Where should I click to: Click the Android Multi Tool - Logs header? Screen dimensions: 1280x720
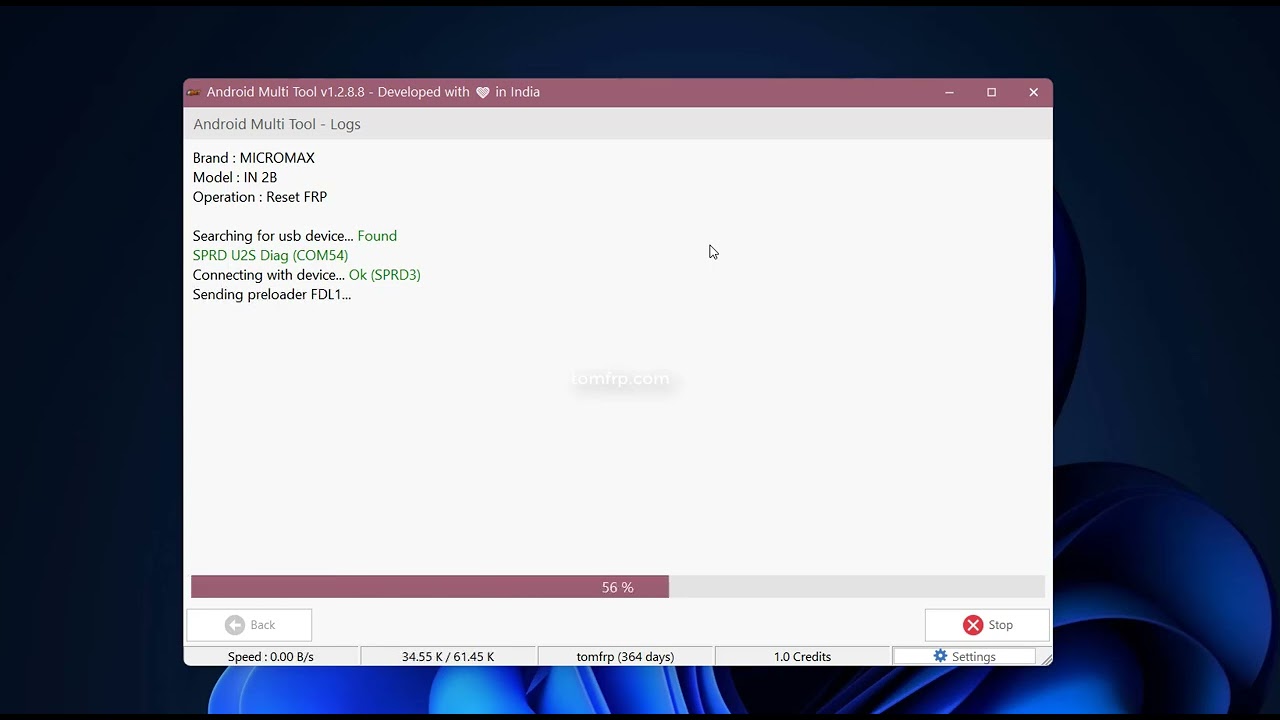pyautogui.click(x=277, y=124)
